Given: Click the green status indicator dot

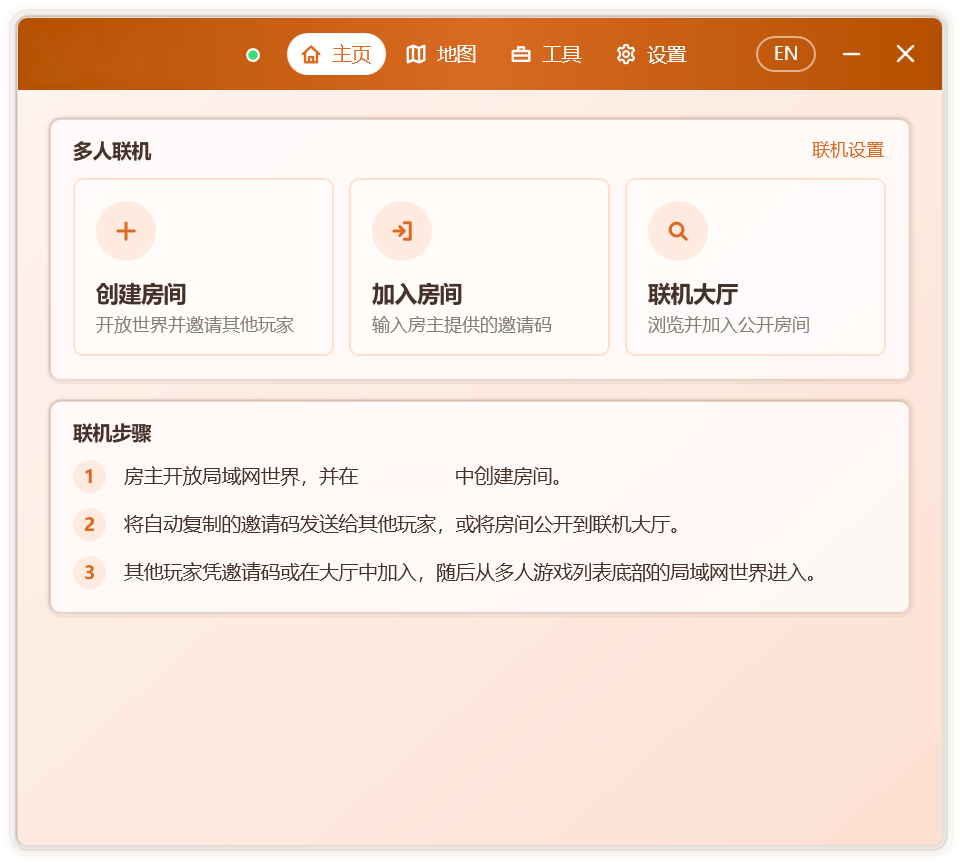Looking at the screenshot, I should [x=253, y=55].
